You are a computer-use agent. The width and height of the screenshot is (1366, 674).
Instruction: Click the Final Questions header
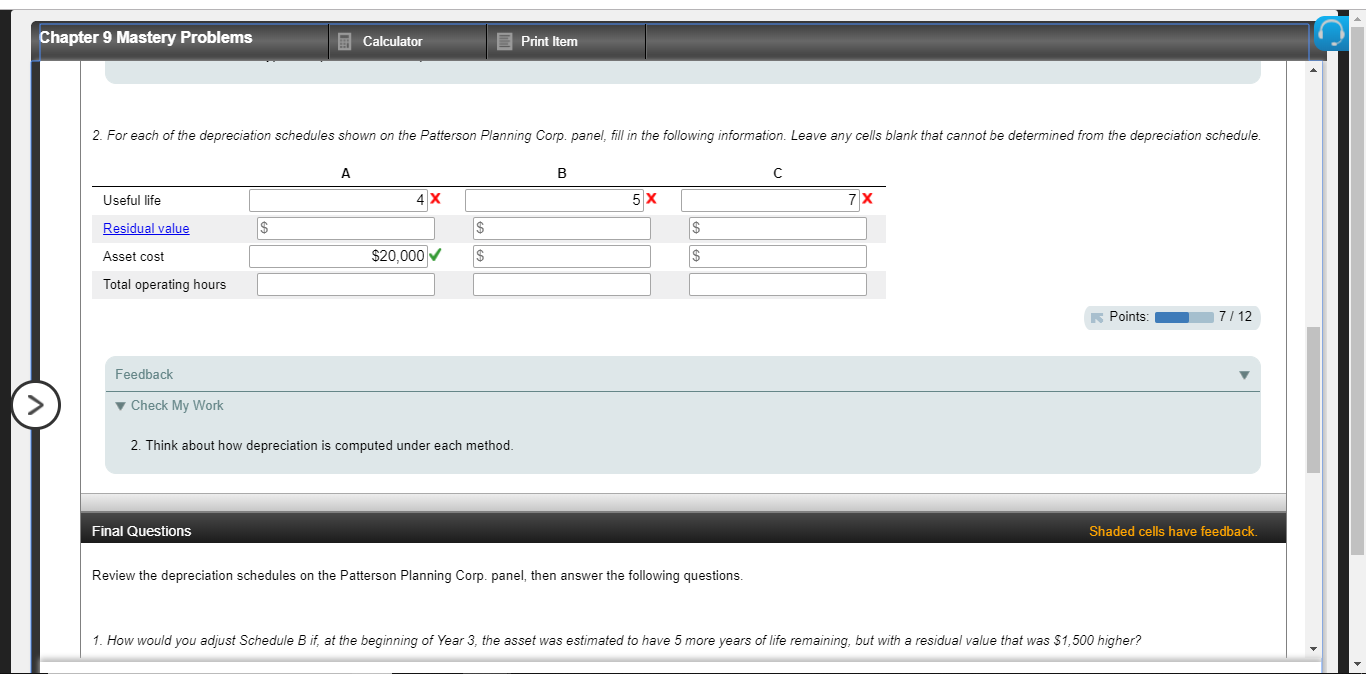click(142, 531)
